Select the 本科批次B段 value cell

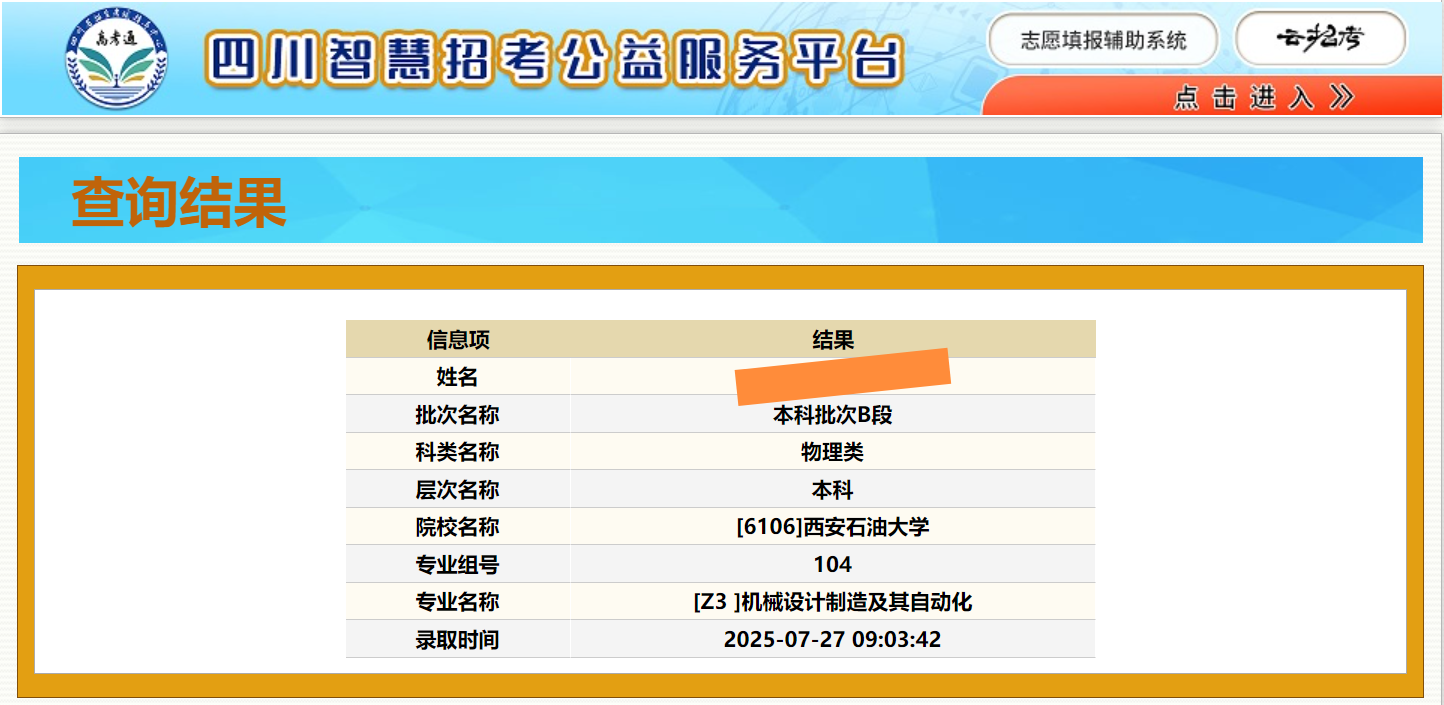tap(833, 415)
